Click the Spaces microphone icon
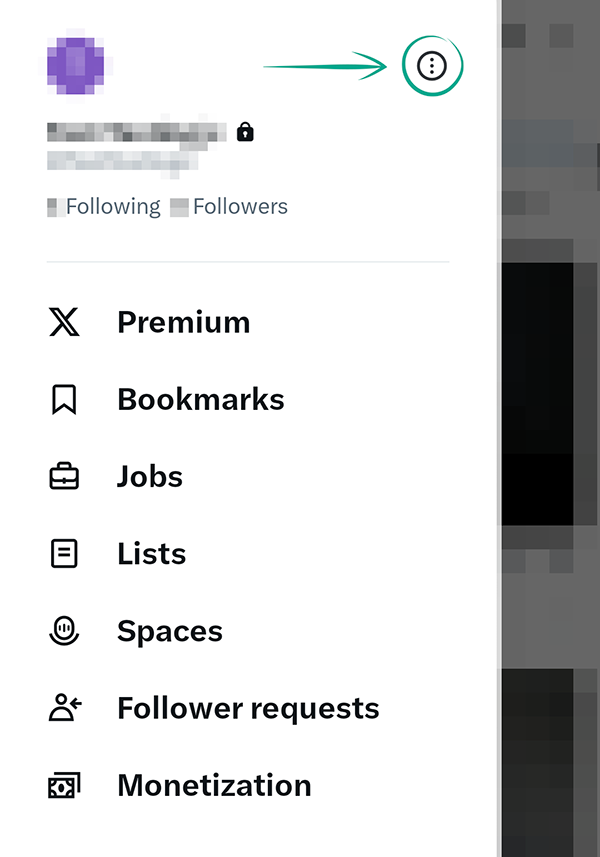 click(64, 631)
